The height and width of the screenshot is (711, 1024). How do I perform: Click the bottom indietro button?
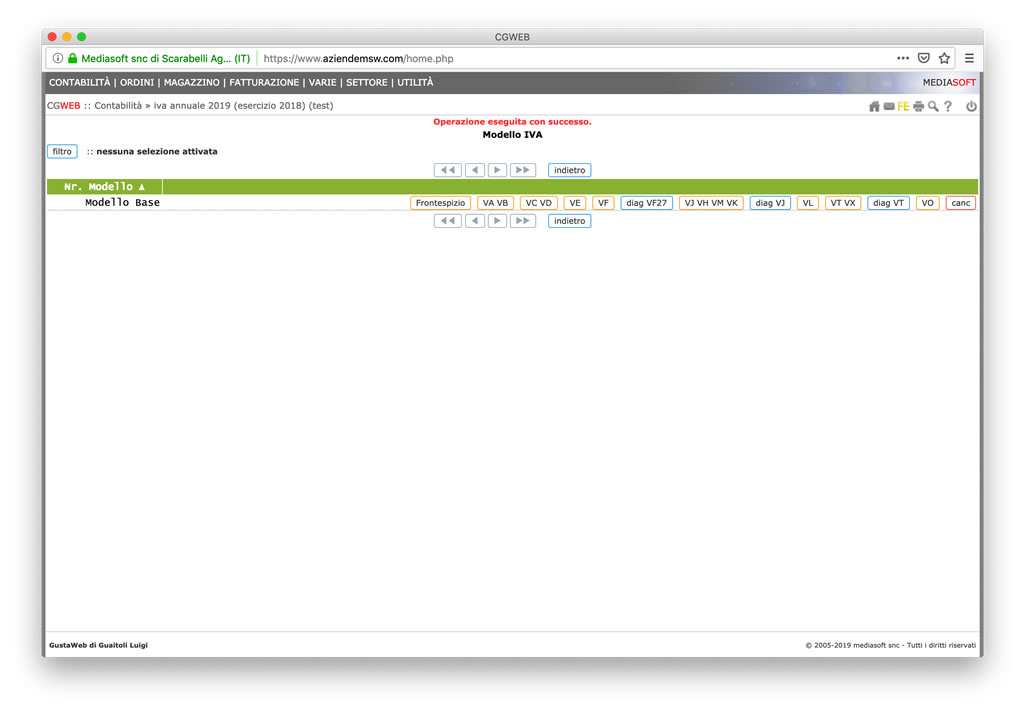pyautogui.click(x=569, y=221)
